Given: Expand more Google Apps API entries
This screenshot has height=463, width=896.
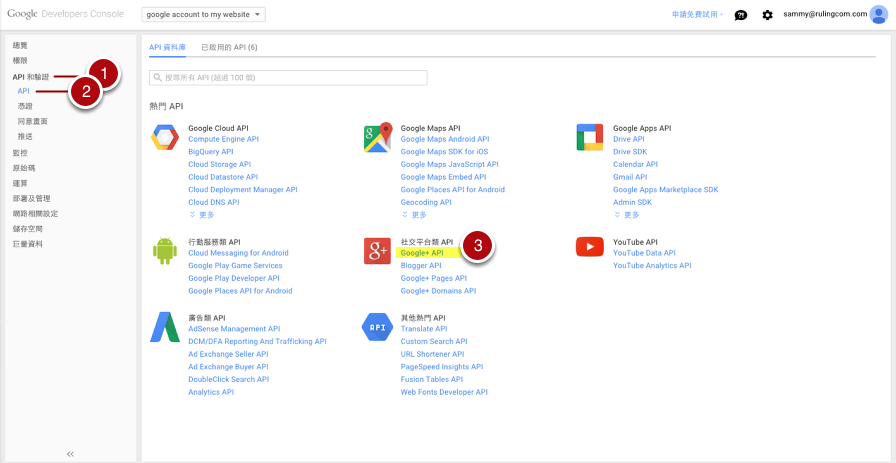Looking at the screenshot, I should (x=627, y=215).
